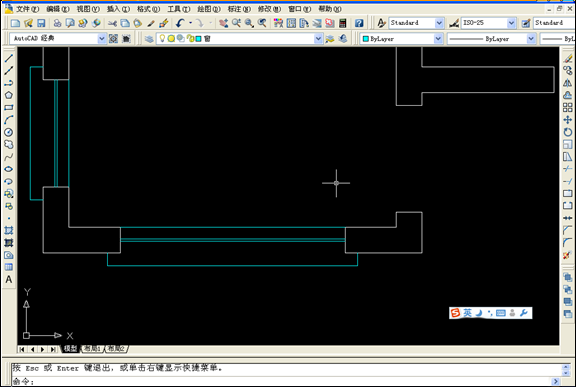Toggle the layer lightbulb on/off icon
Image resolution: width=576 pixels, height=387 pixels.
pos(162,38)
